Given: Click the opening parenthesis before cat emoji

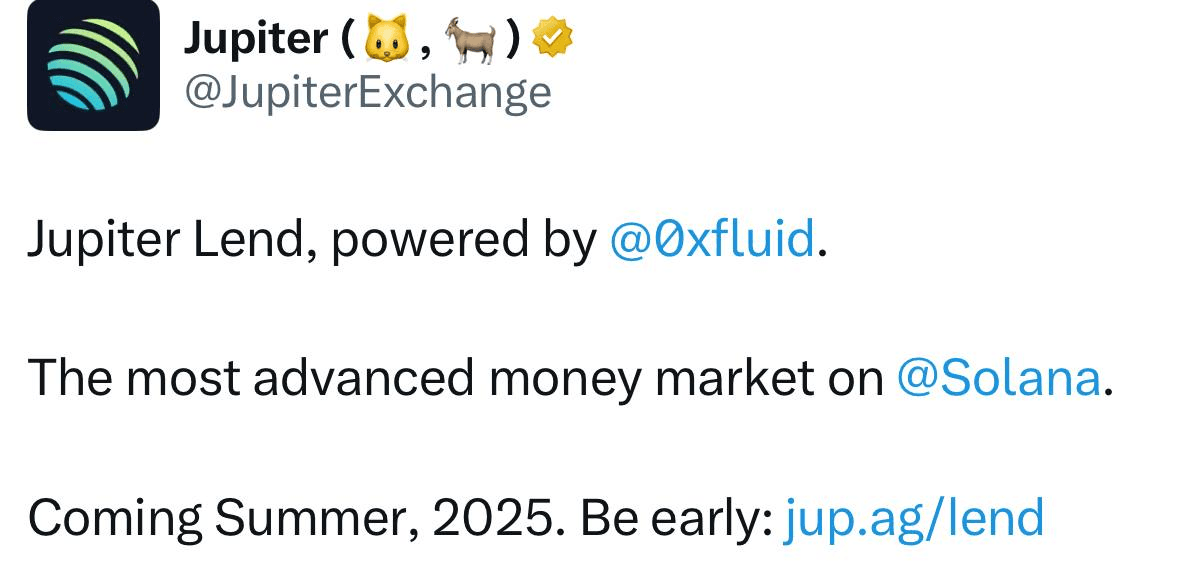Looking at the screenshot, I should (x=347, y=40).
